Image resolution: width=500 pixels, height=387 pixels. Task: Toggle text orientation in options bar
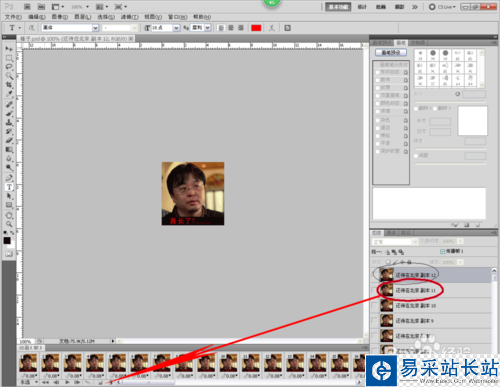[31, 28]
